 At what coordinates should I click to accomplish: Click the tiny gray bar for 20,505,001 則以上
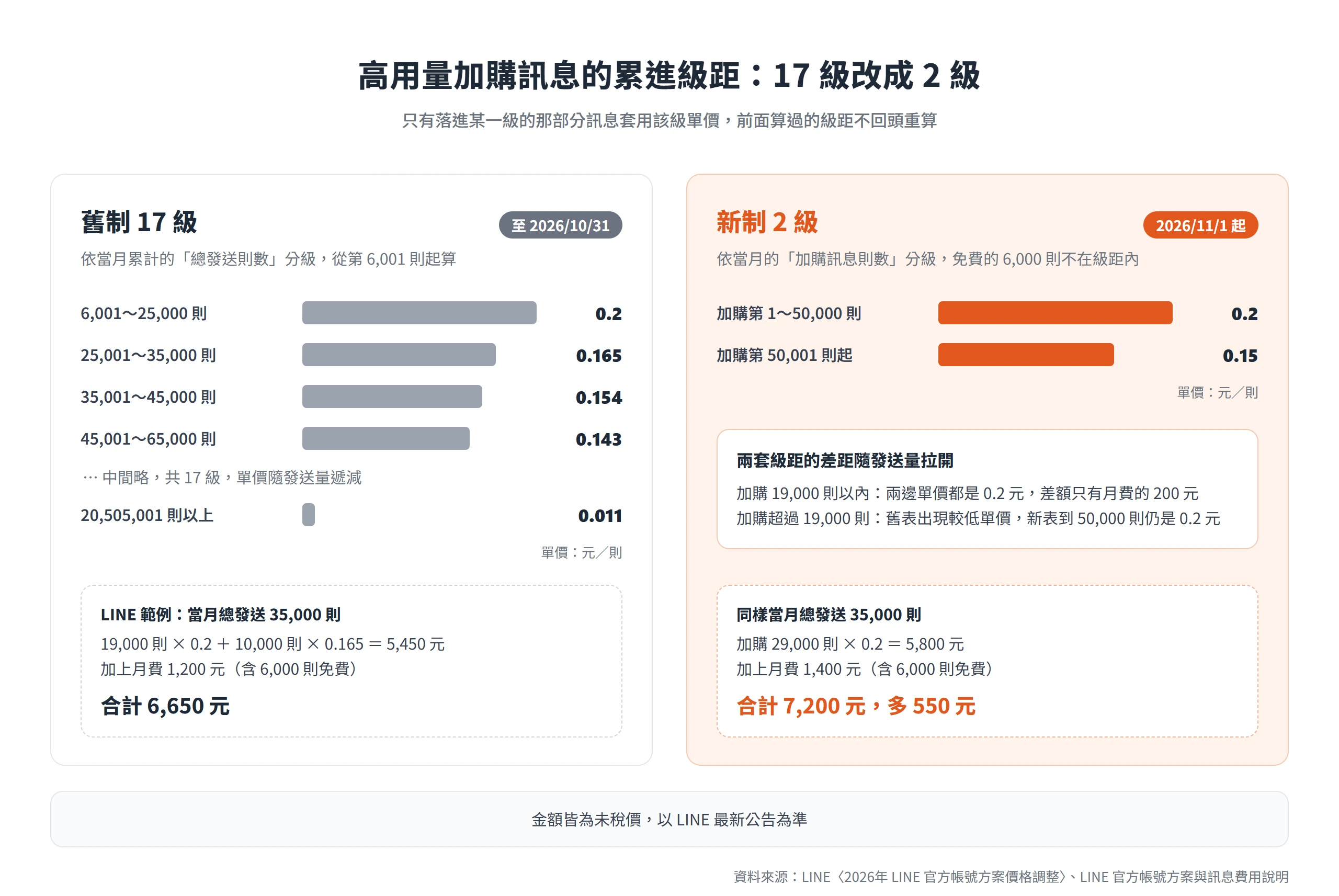pyautogui.click(x=309, y=514)
